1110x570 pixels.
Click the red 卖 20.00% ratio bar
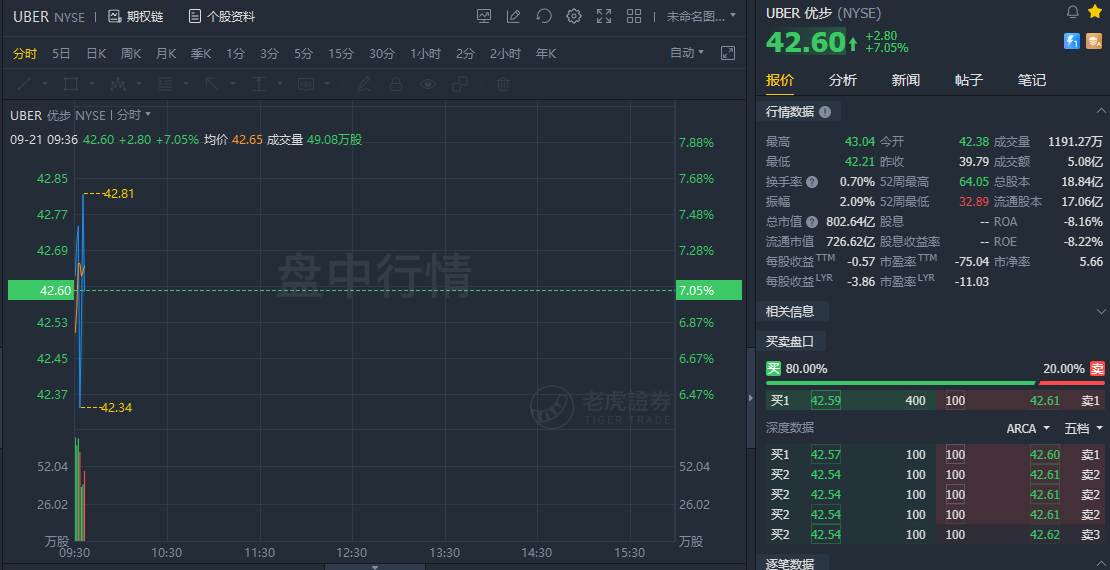pos(1072,383)
